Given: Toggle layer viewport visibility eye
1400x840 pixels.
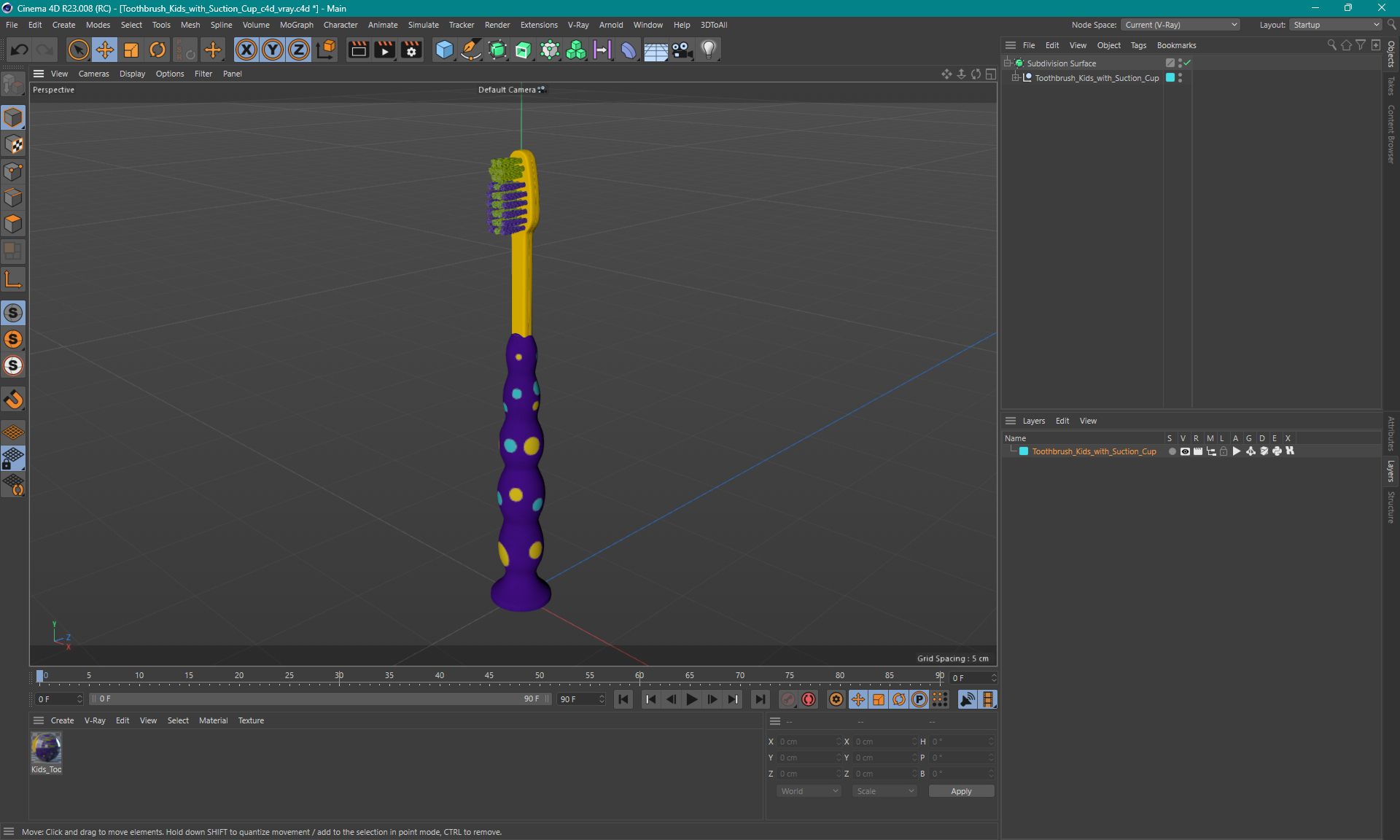Looking at the screenshot, I should [x=1185, y=451].
